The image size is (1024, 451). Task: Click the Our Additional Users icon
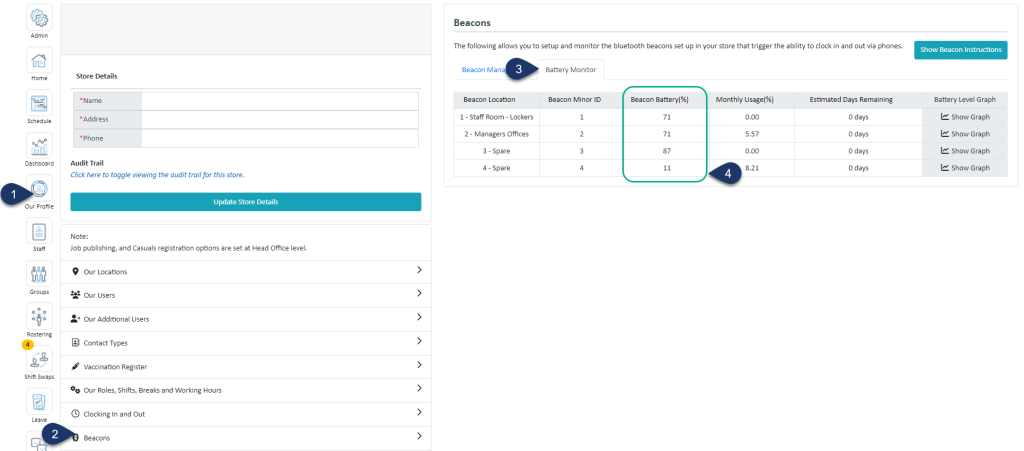[x=75, y=319]
